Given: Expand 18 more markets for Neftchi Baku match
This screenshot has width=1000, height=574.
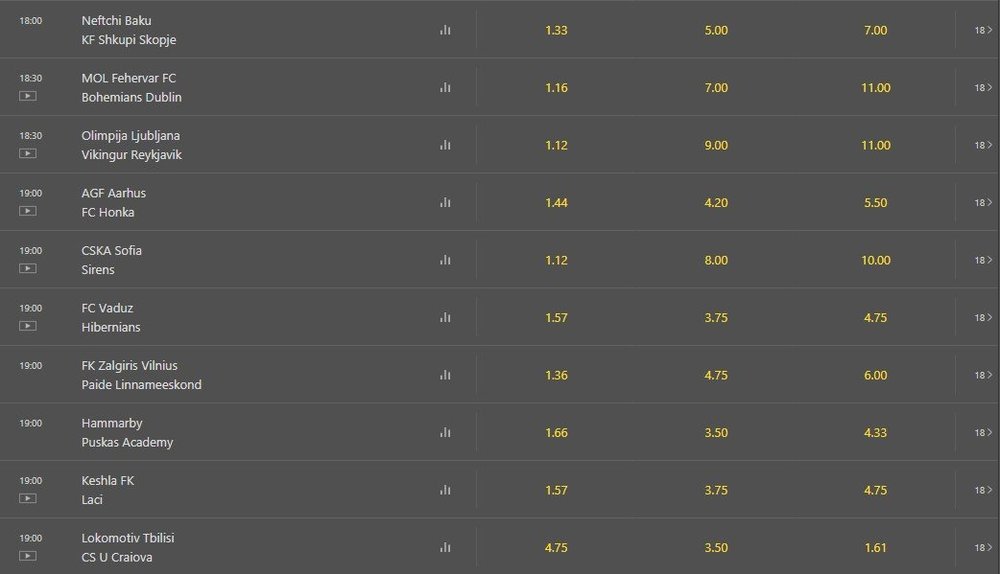Looking at the screenshot, I should tap(983, 30).
